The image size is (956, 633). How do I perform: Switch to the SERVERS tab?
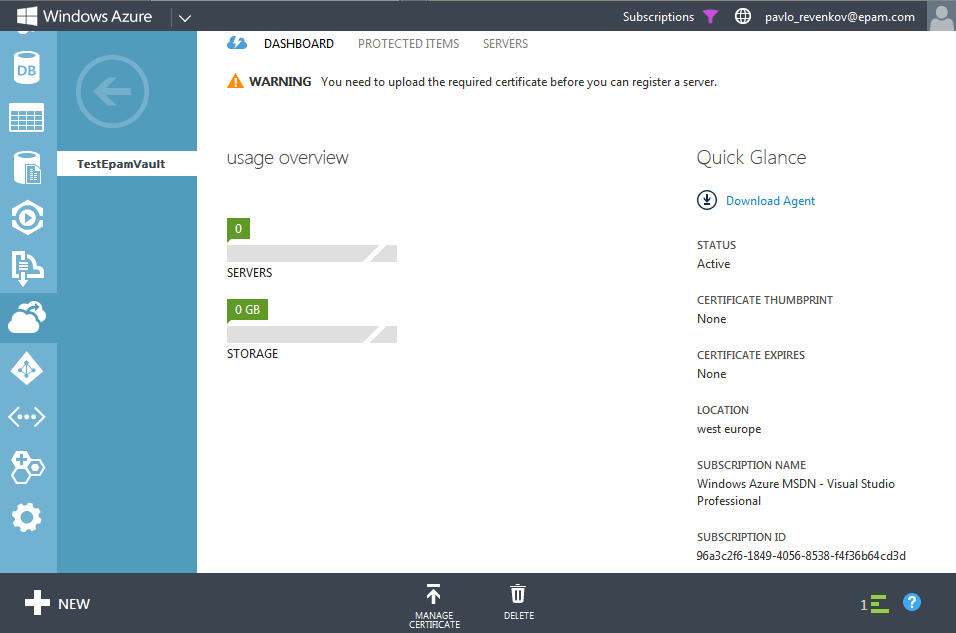point(505,43)
